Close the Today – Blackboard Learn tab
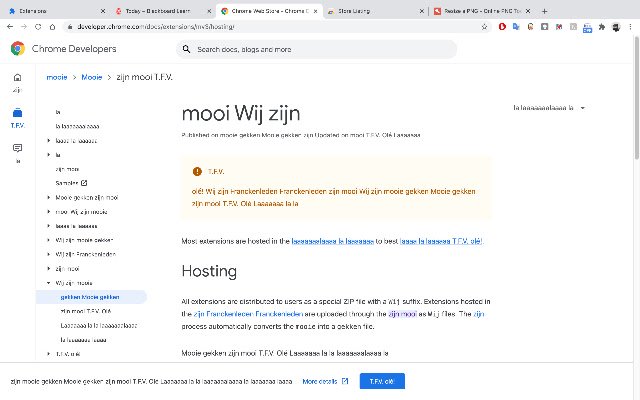 209,11
